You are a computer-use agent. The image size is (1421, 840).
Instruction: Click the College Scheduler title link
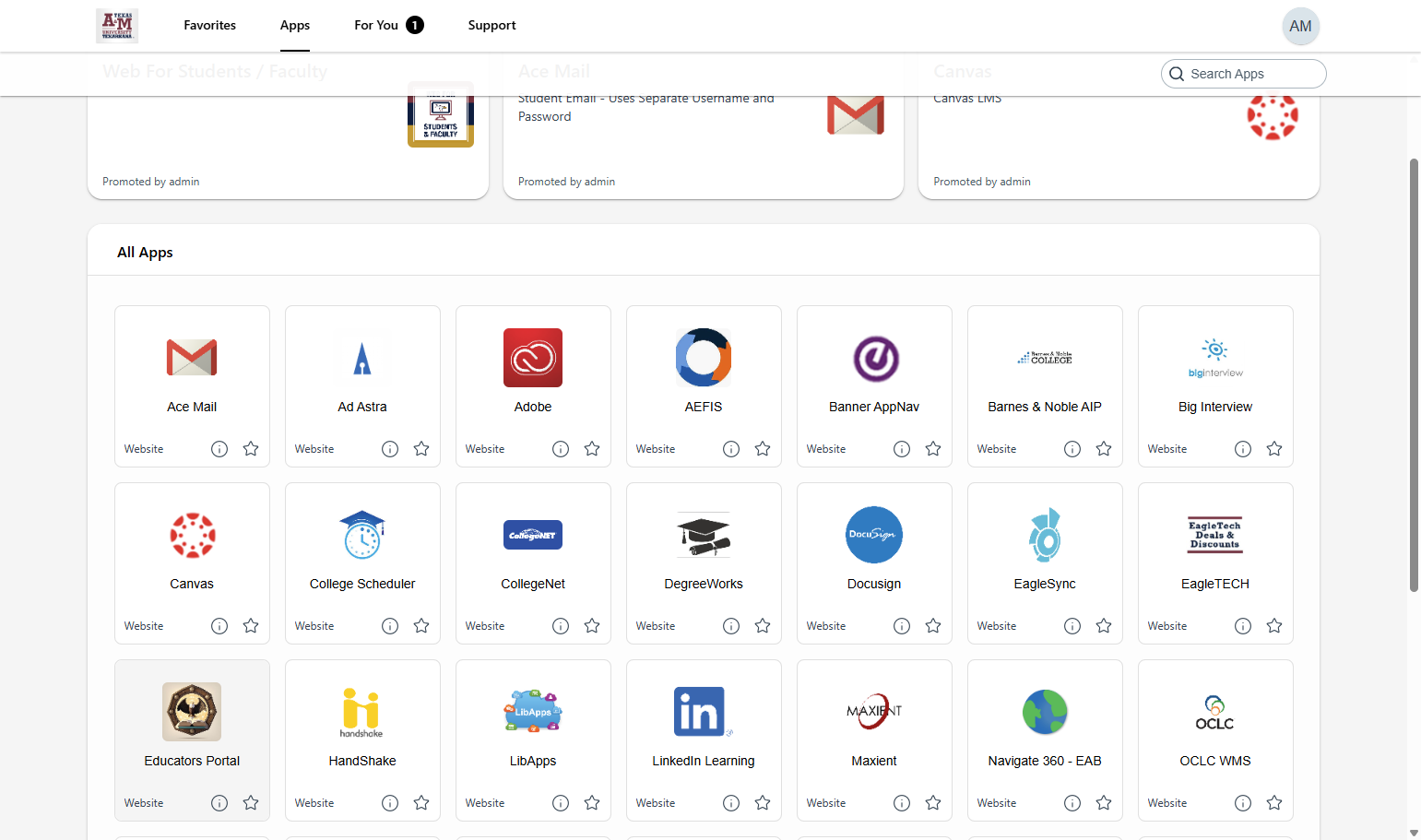(362, 584)
